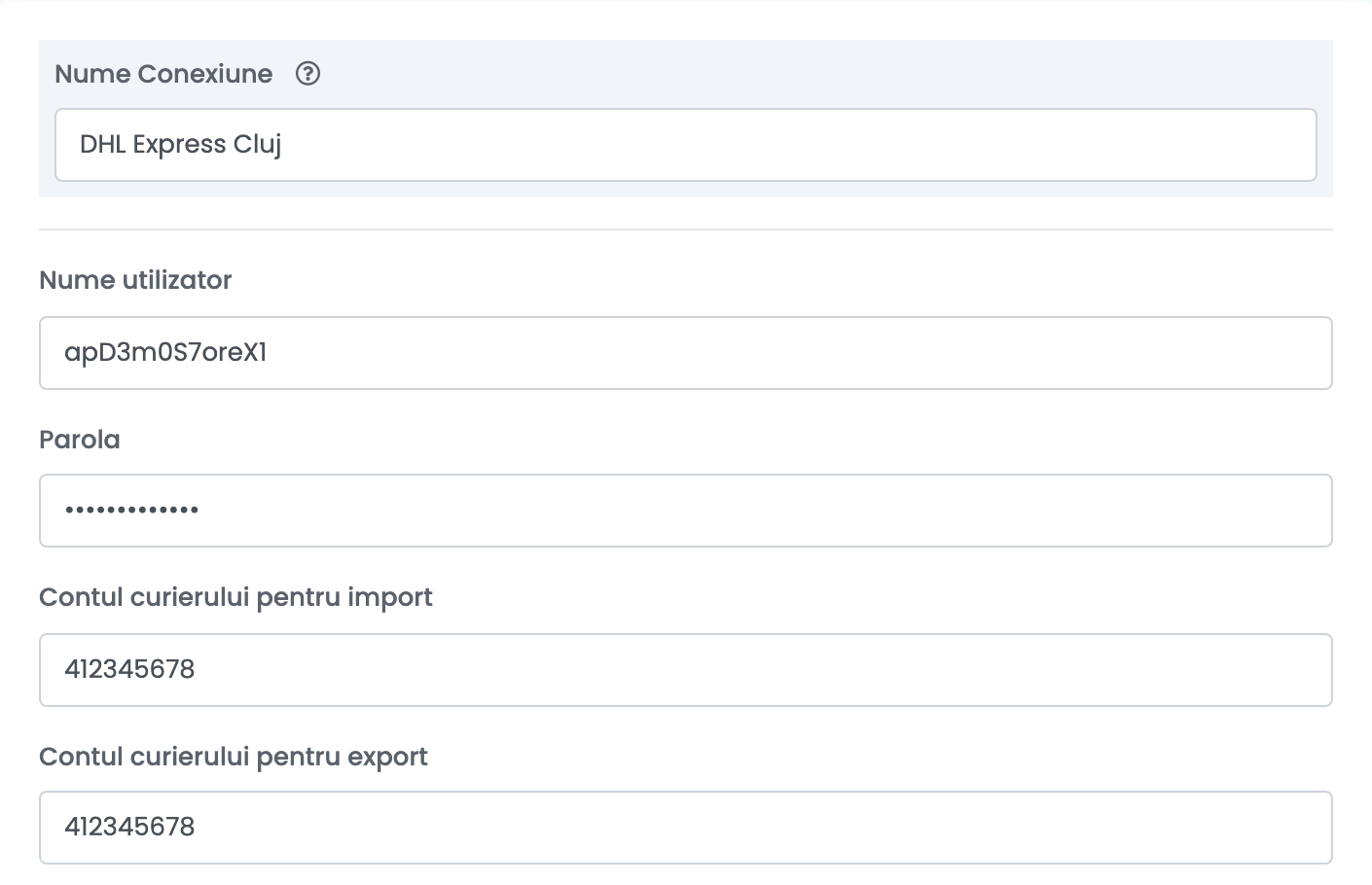Click the help icon beside Nume Conexiune
1372x885 pixels.
point(307,74)
